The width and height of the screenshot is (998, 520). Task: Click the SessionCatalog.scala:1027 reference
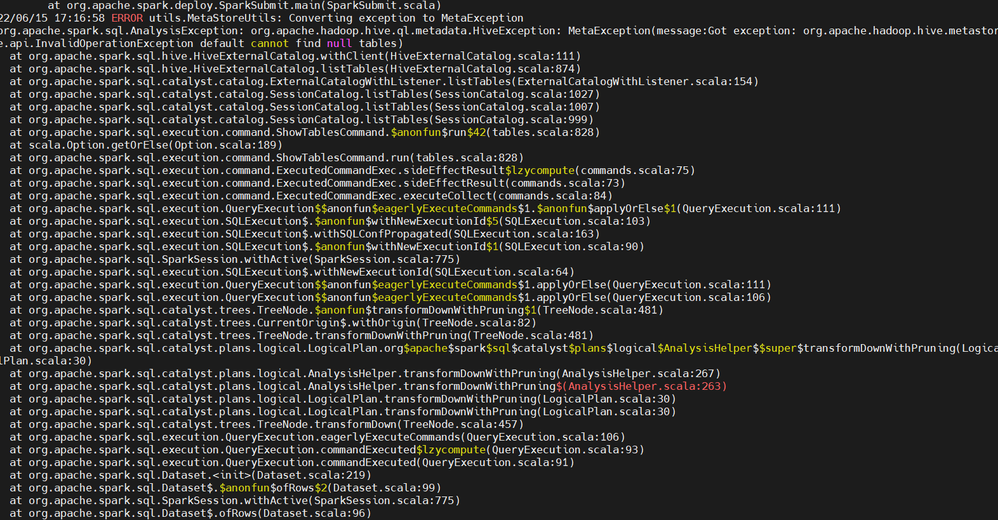514,94
